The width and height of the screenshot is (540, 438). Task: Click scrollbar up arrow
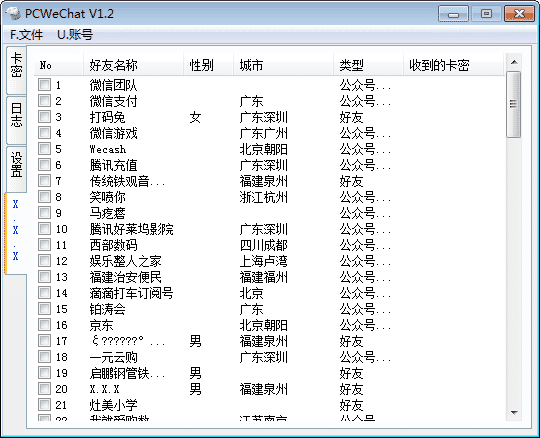(x=514, y=62)
